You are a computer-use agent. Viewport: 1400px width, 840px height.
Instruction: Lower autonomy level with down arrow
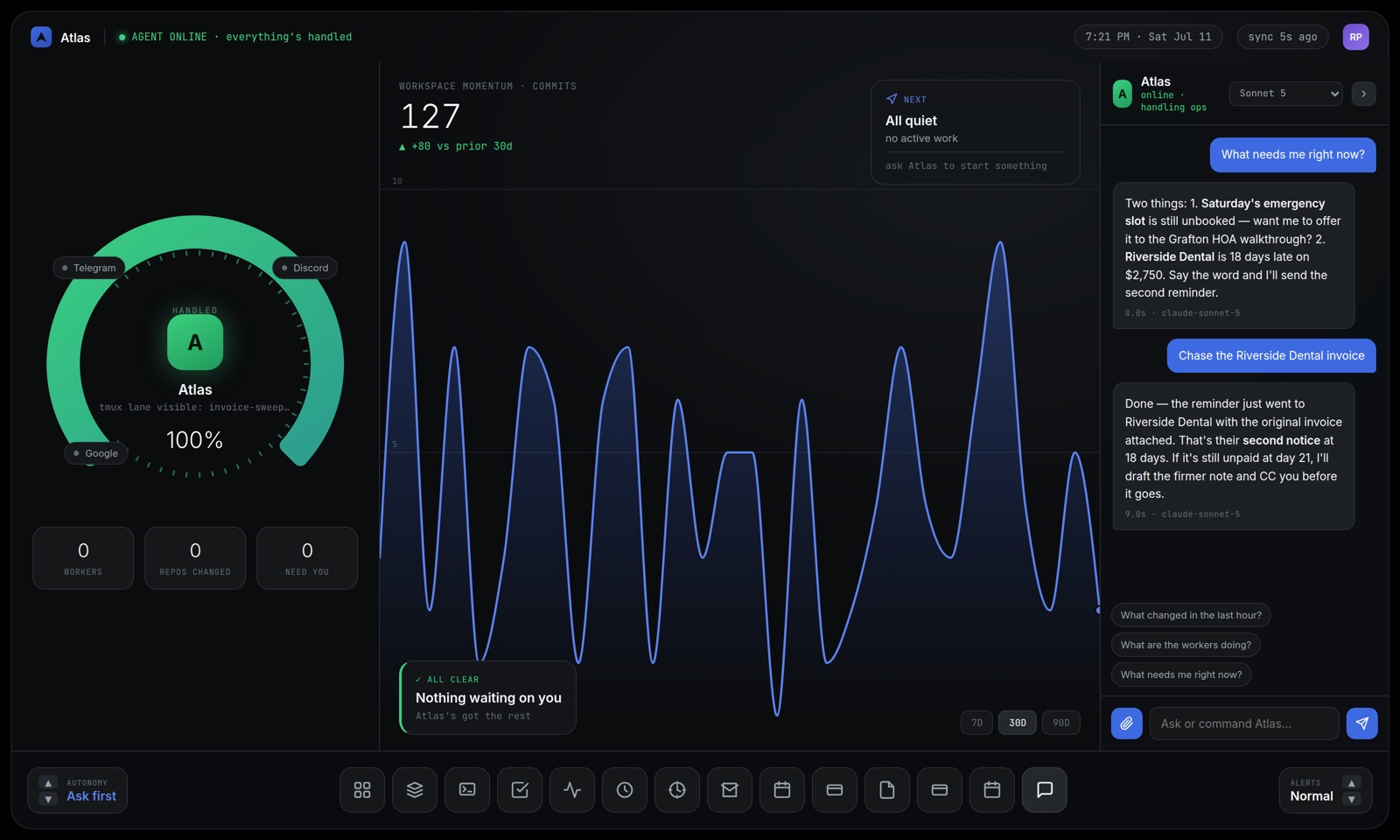pyautogui.click(x=48, y=799)
